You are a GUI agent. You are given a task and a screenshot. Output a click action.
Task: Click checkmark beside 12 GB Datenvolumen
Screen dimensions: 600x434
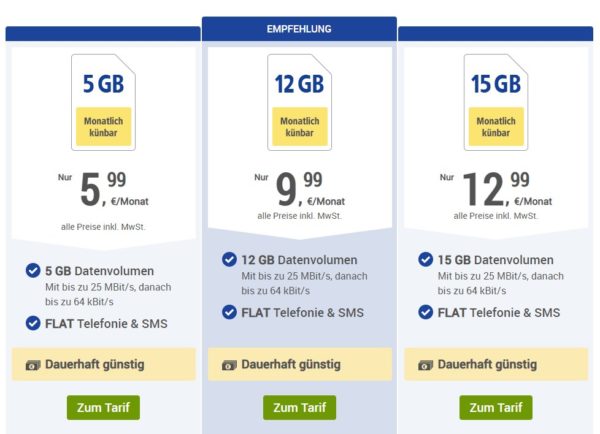point(229,260)
